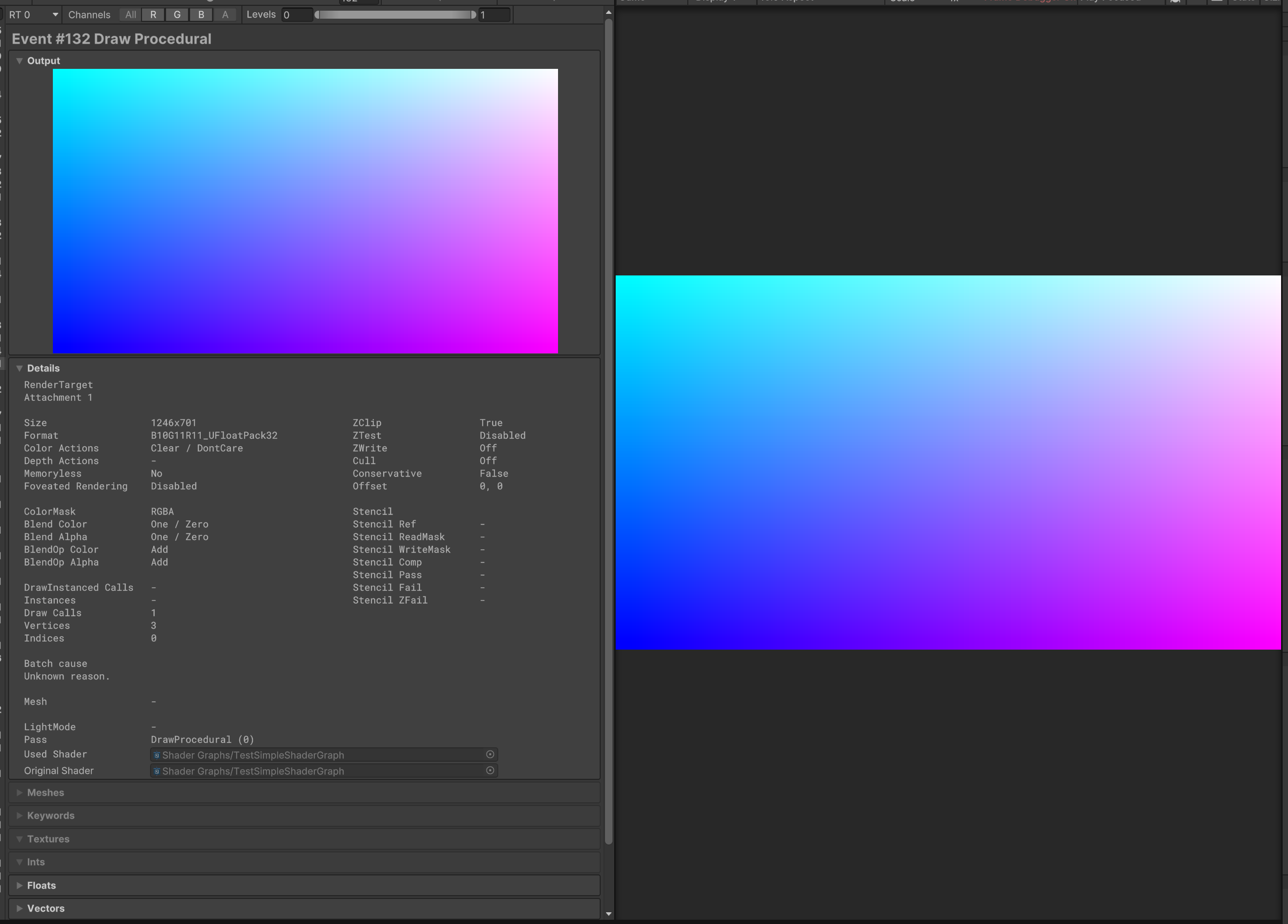Open object picker for Used Shader
Viewport: 1288px width, 924px height.
pos(490,754)
